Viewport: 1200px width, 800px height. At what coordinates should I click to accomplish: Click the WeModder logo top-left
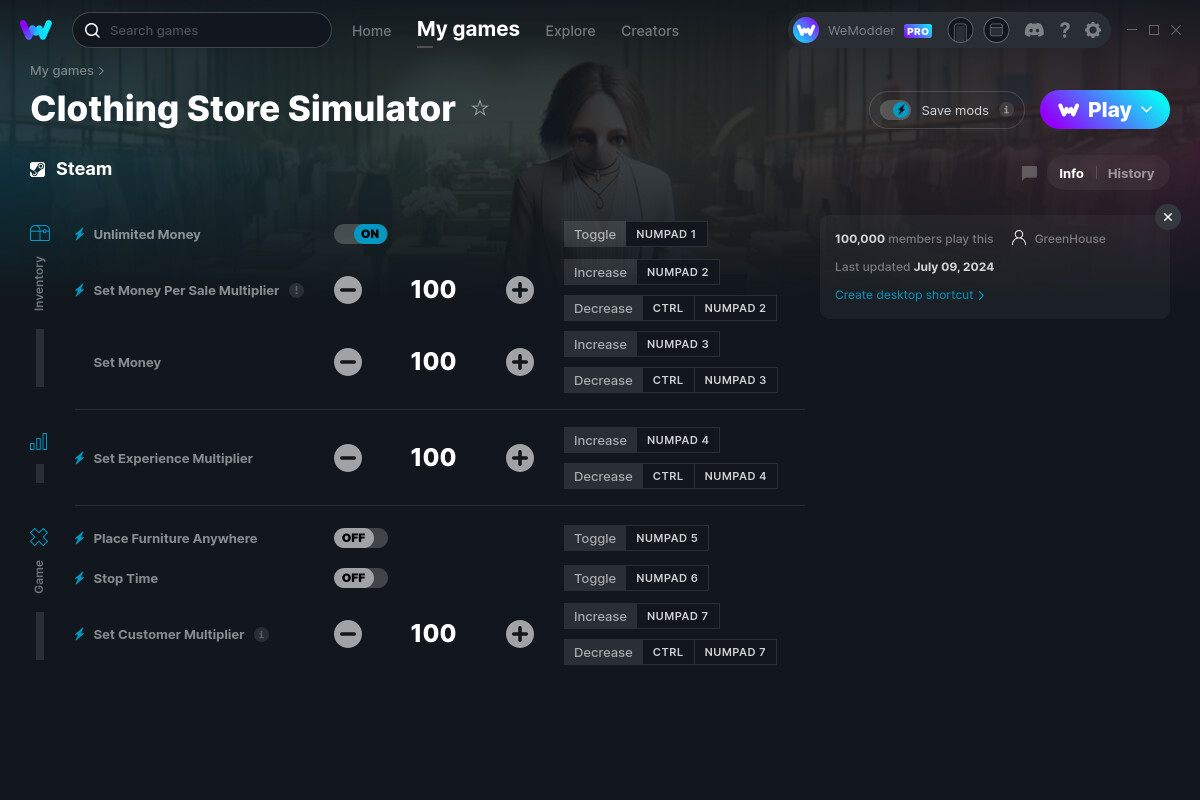coord(36,29)
